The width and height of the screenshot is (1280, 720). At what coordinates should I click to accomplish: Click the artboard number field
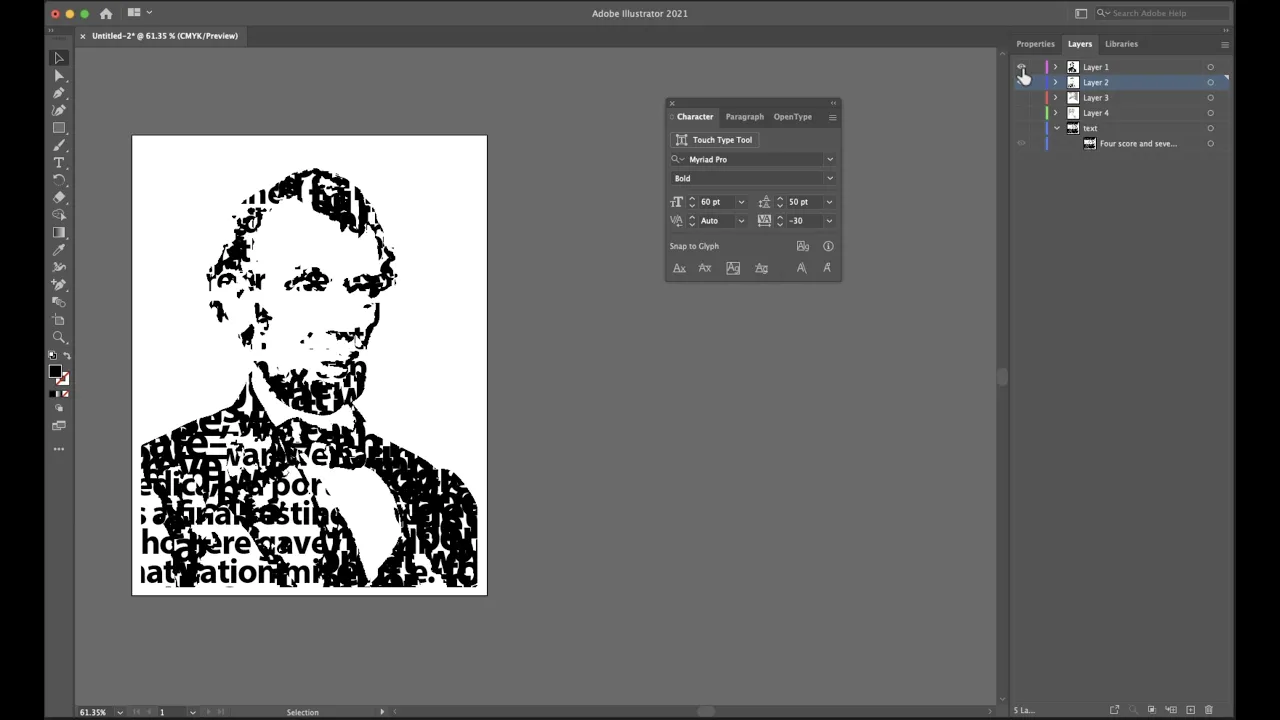171,712
